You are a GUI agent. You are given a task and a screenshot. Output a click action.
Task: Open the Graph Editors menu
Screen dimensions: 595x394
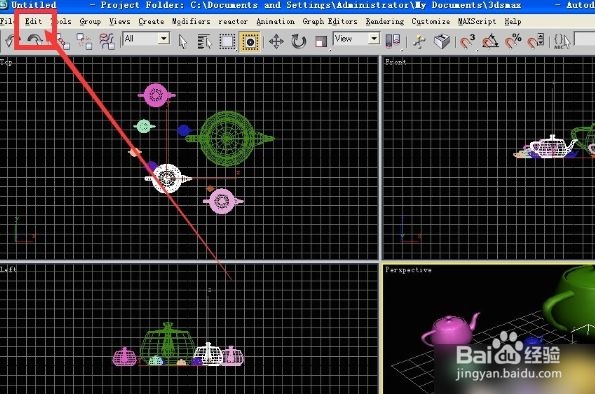(330, 22)
